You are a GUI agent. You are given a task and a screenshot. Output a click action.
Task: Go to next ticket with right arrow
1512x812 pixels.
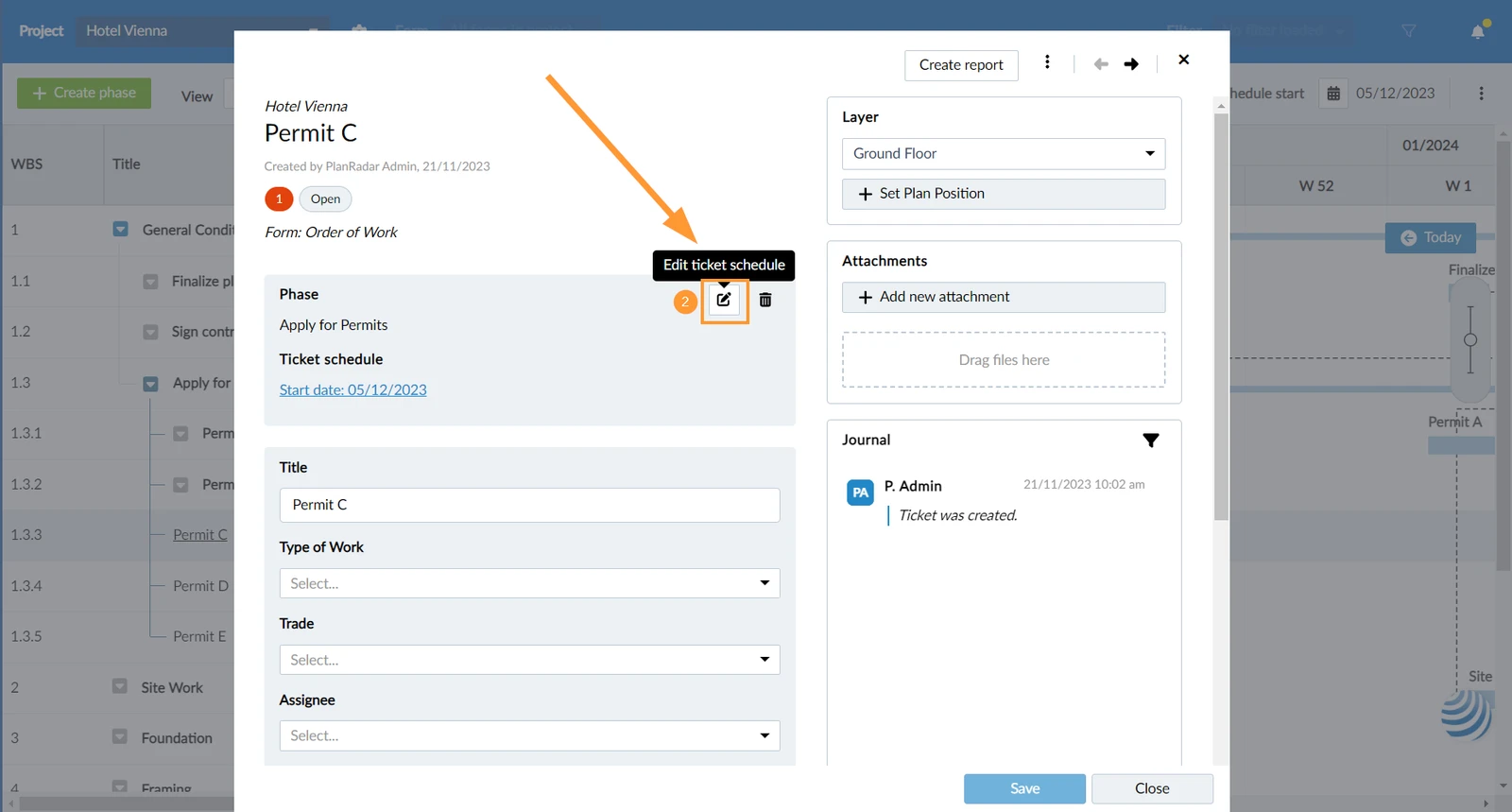click(x=1131, y=64)
